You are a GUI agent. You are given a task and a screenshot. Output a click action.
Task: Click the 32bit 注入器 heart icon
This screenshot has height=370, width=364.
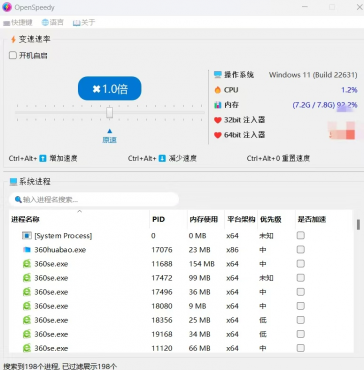pyautogui.click(x=218, y=120)
